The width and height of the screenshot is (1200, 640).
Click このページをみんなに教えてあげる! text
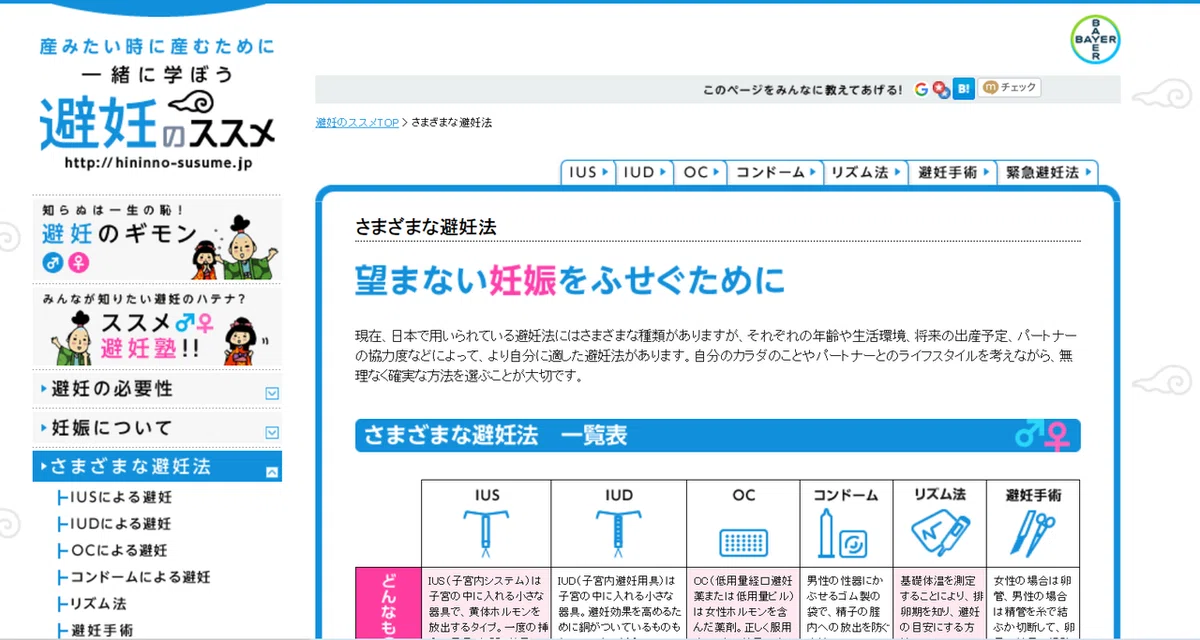pos(803,89)
